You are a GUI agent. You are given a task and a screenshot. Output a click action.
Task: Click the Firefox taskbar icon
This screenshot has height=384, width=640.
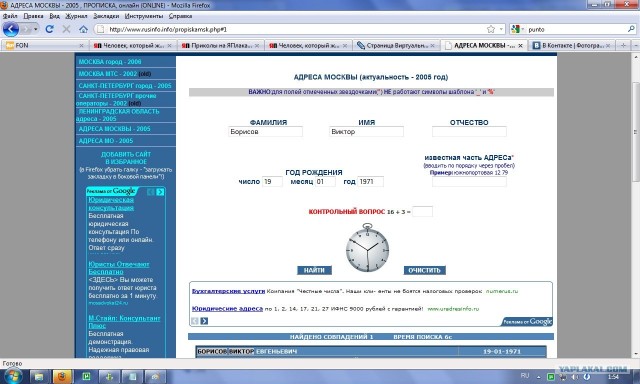point(62,377)
